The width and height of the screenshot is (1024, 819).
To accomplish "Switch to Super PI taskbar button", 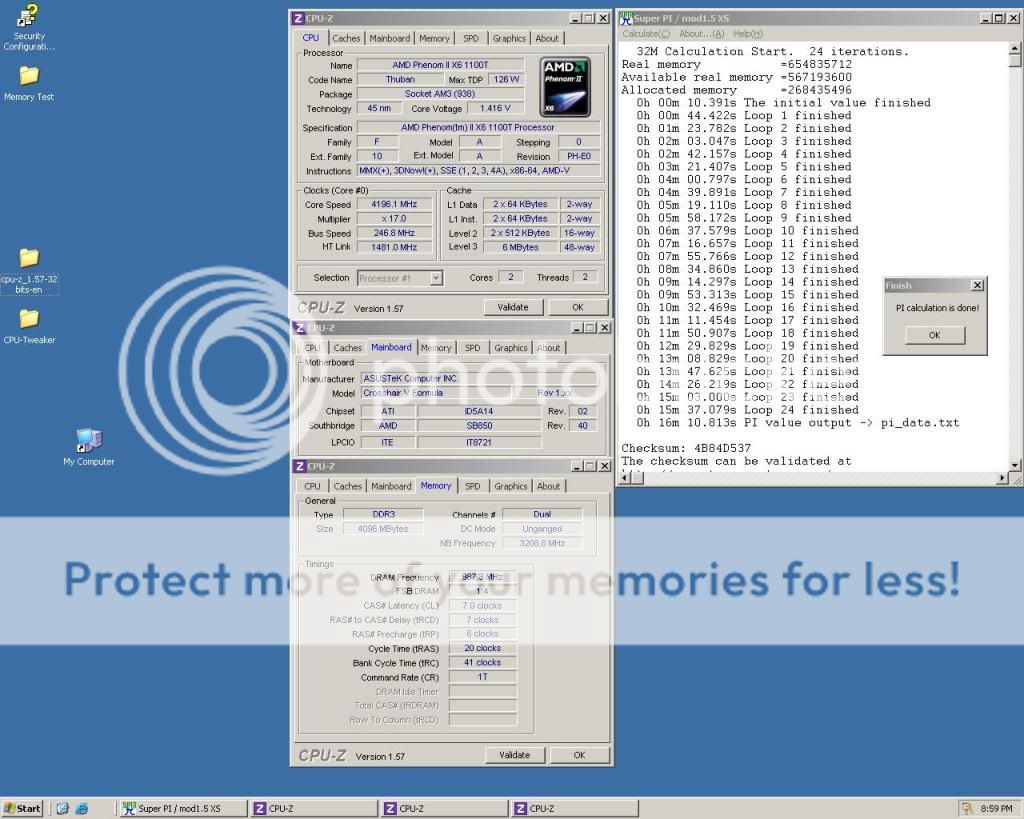I will click(x=180, y=808).
